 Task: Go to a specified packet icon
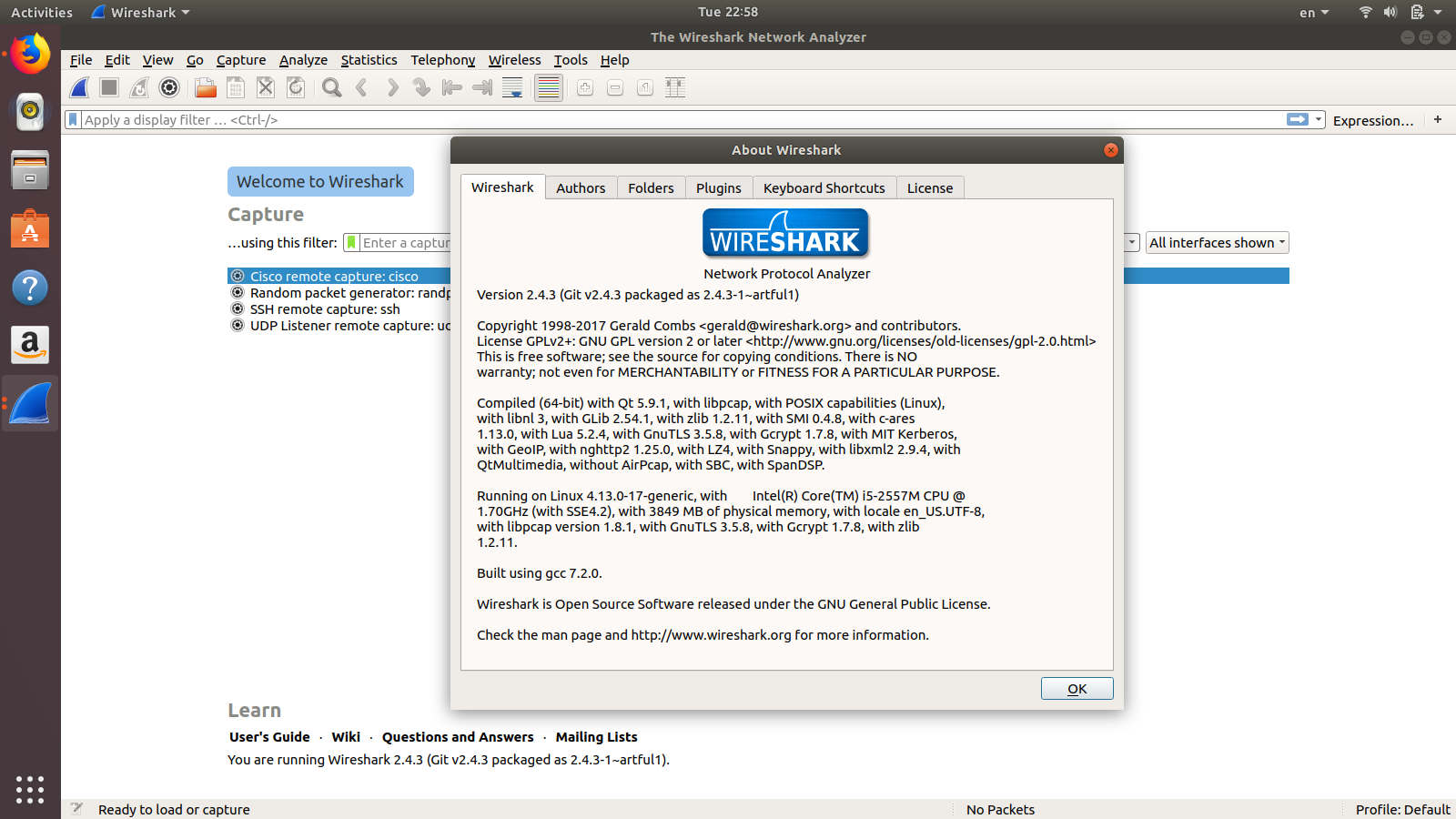422,87
